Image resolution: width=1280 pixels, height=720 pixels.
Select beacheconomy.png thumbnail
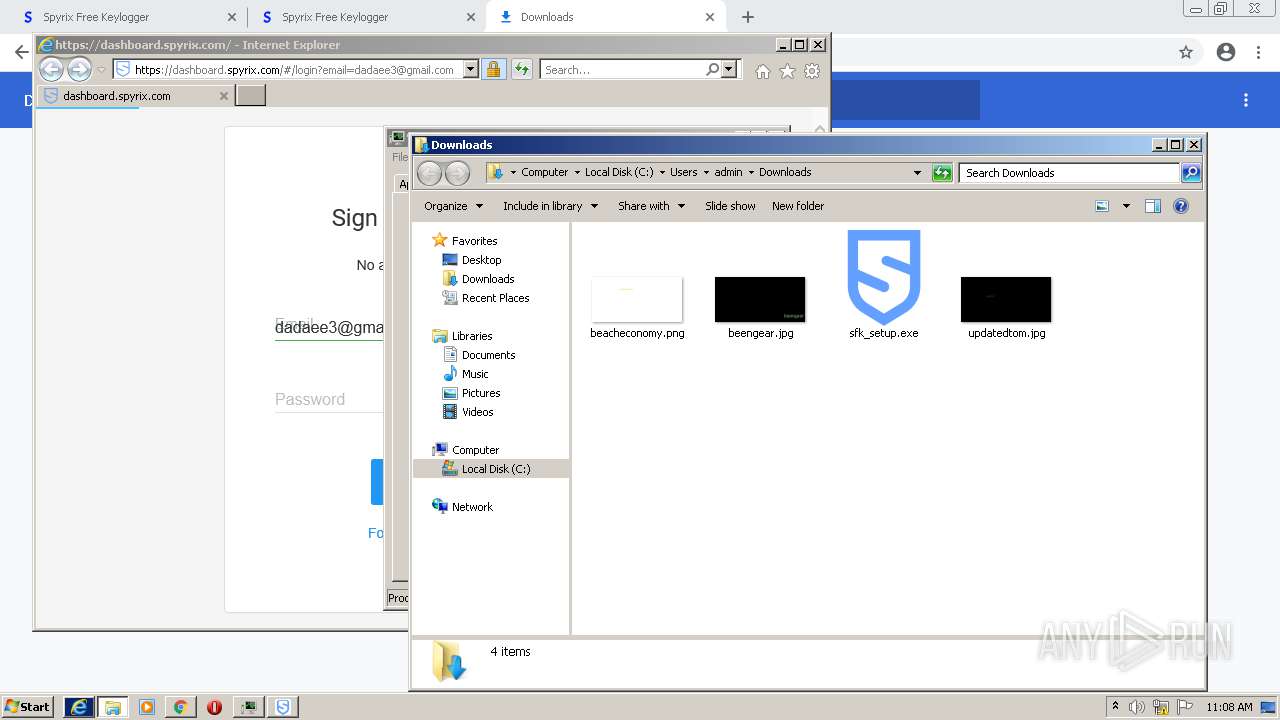[637, 308]
